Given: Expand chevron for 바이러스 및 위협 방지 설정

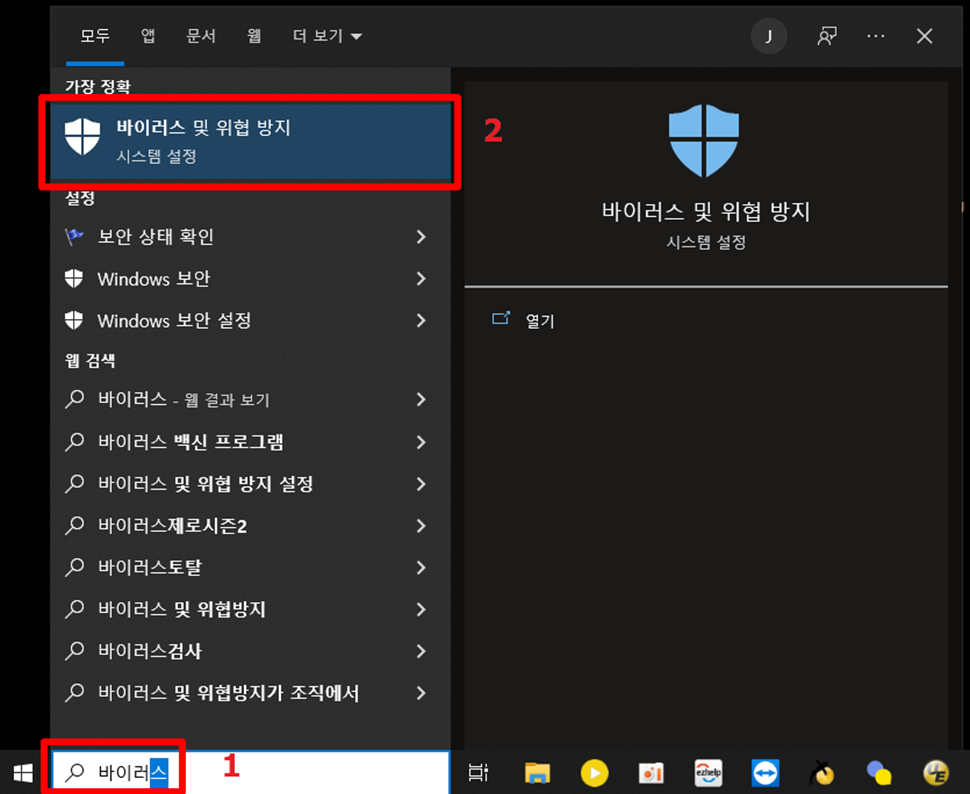Looking at the screenshot, I should [x=421, y=483].
